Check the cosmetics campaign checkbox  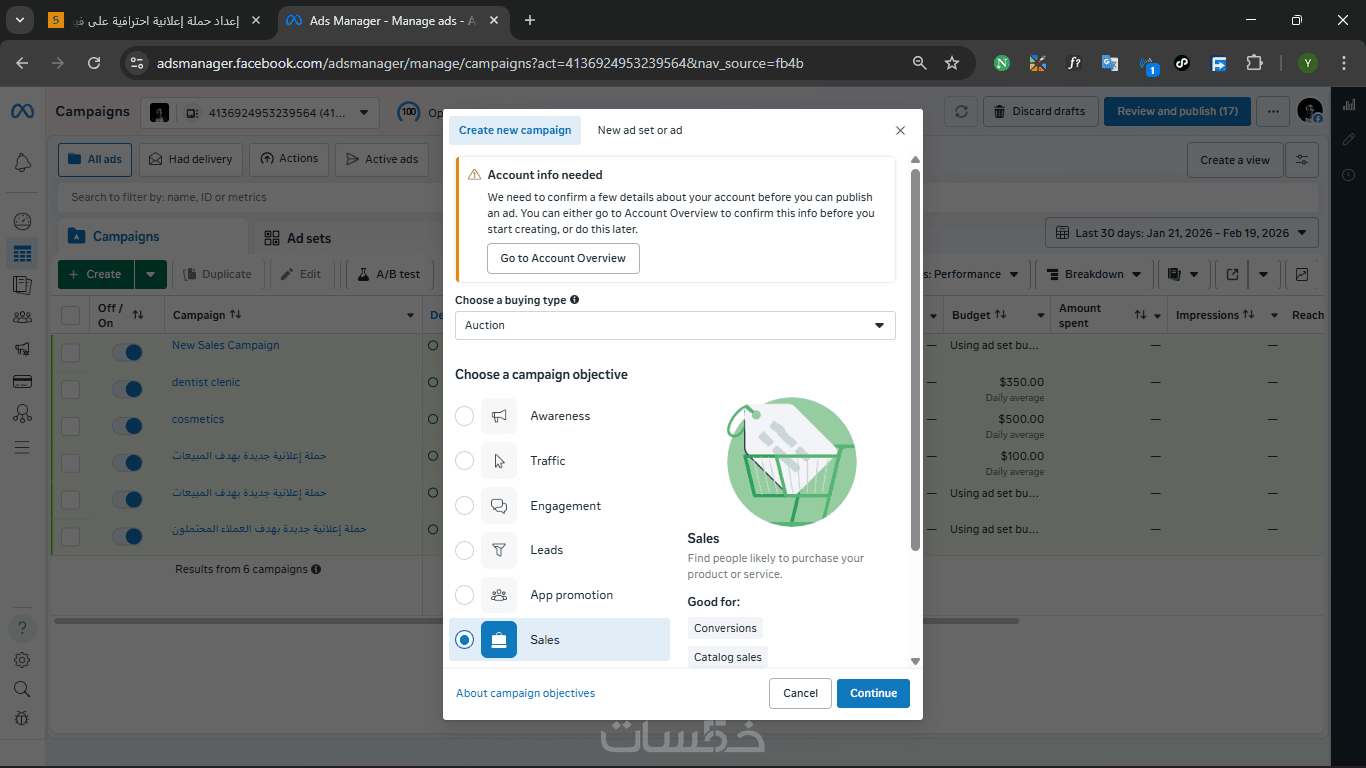pyautogui.click(x=70, y=426)
